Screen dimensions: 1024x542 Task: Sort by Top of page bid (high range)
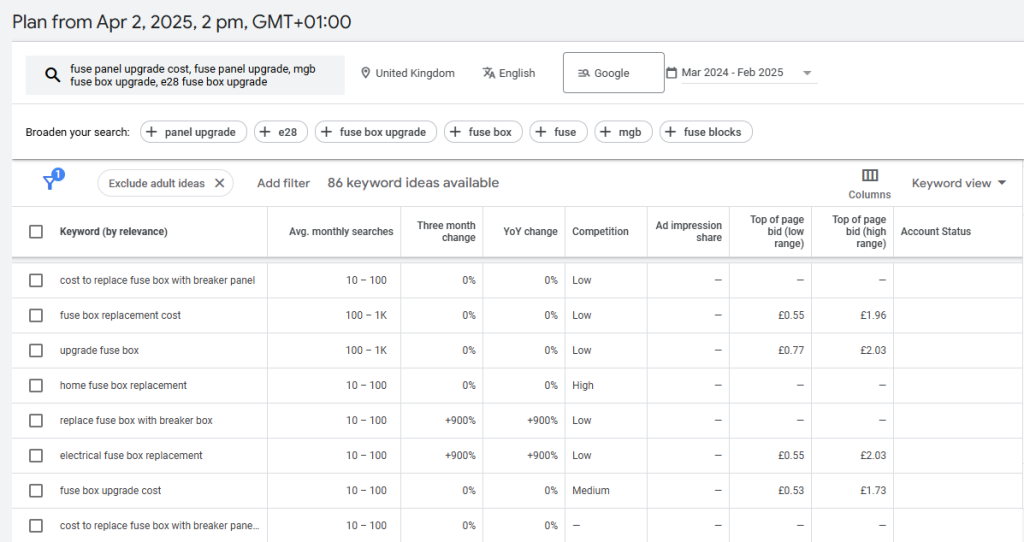pyautogui.click(x=859, y=232)
